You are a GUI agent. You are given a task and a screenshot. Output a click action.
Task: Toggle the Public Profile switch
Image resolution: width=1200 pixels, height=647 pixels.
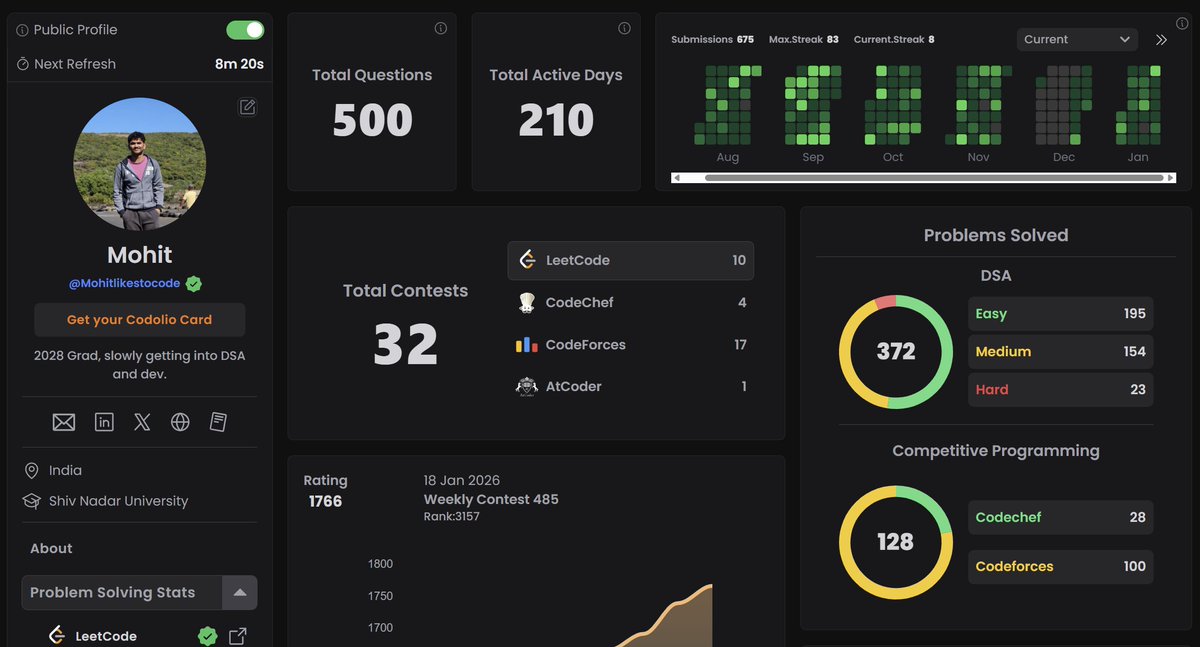click(x=245, y=30)
